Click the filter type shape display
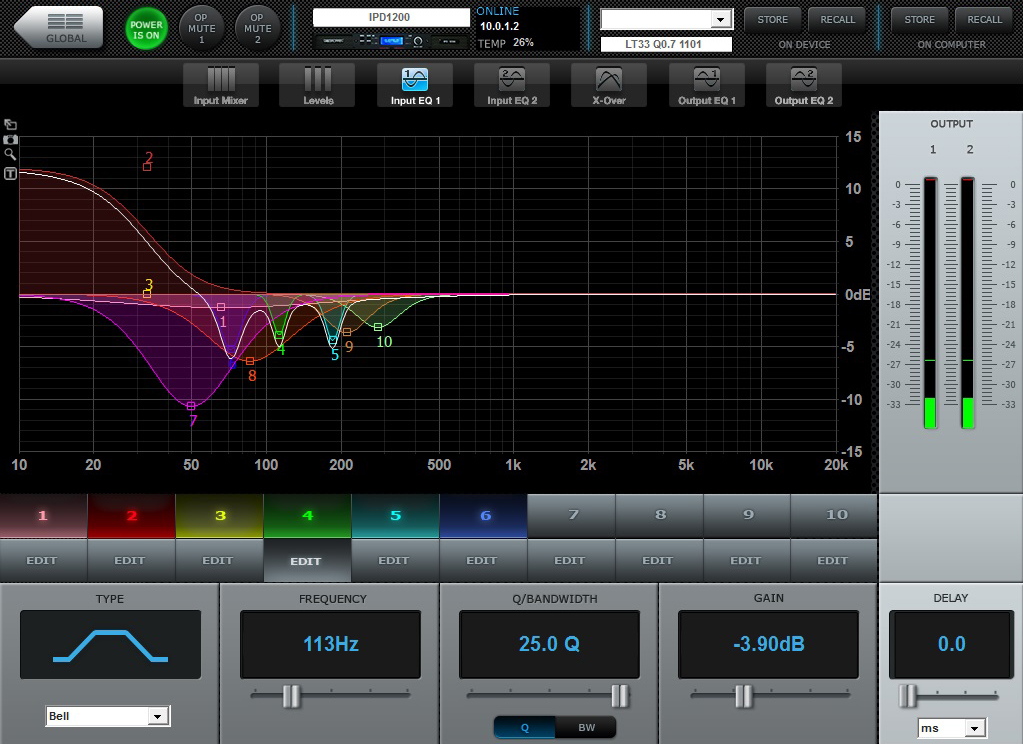Image resolution: width=1023 pixels, height=744 pixels. pos(110,645)
